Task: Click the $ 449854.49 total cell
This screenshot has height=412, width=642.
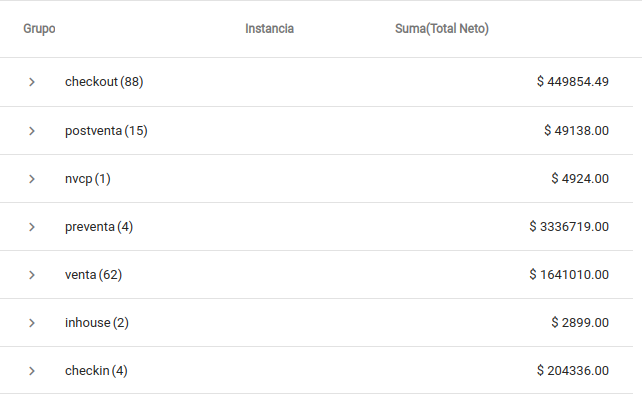Action: 572,82
